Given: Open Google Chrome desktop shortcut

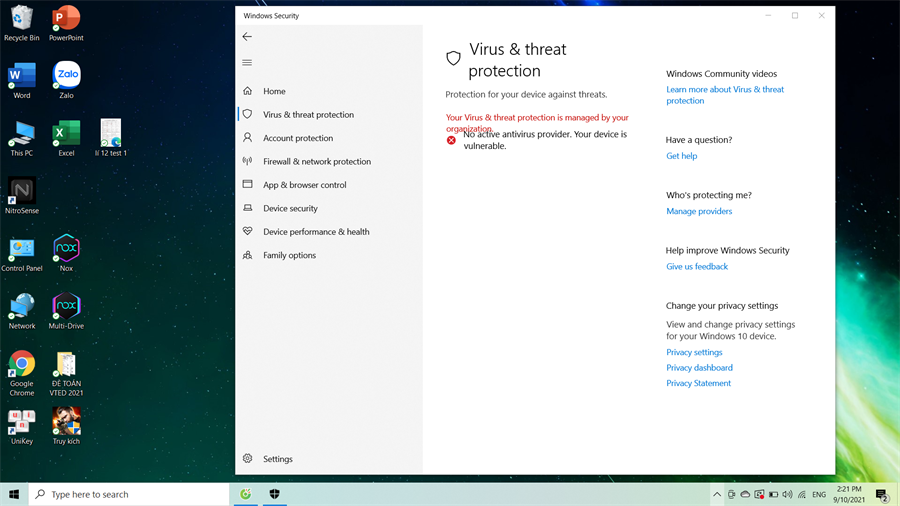Looking at the screenshot, I should (x=22, y=365).
